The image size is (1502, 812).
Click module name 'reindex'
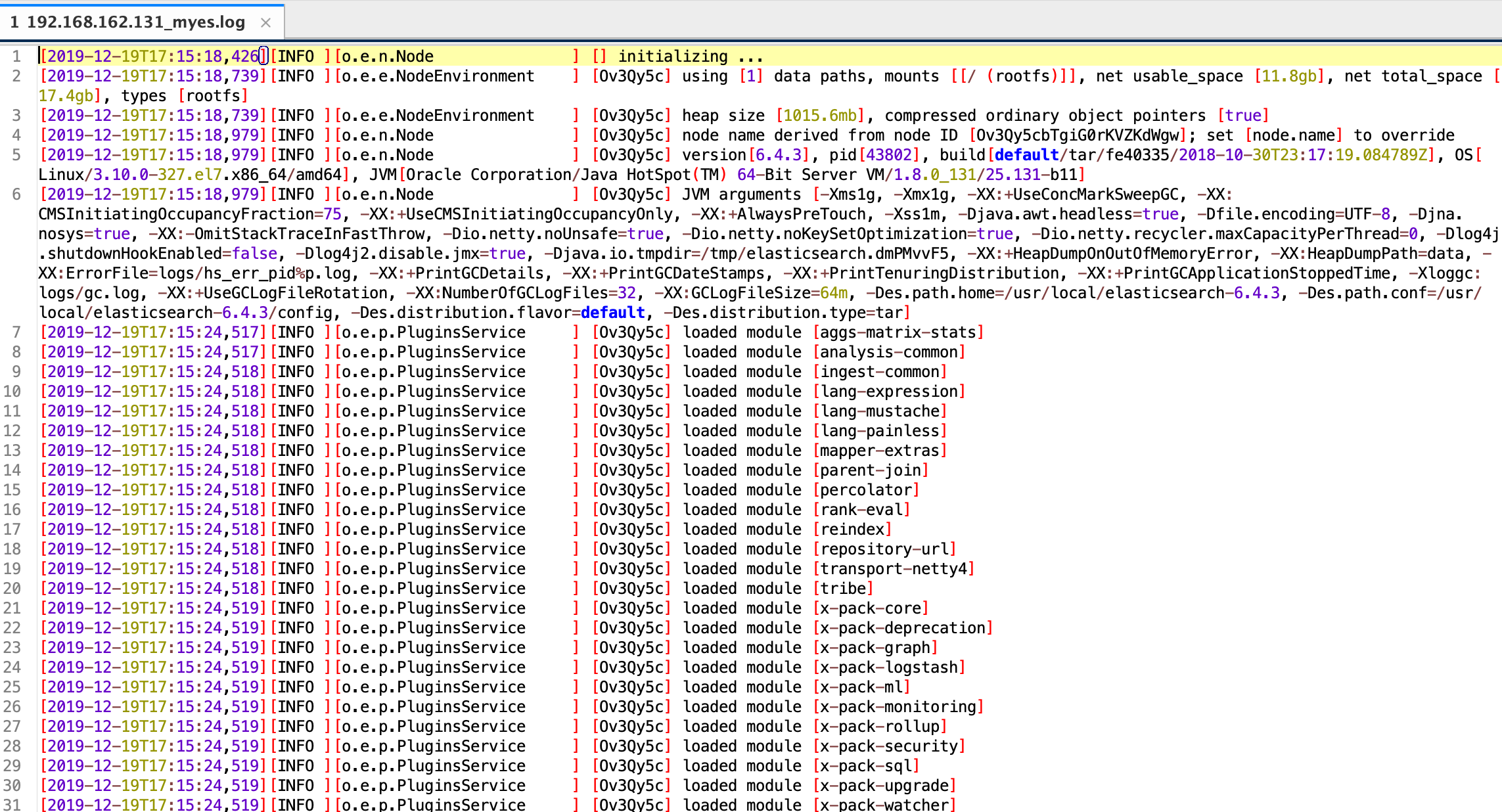point(852,529)
